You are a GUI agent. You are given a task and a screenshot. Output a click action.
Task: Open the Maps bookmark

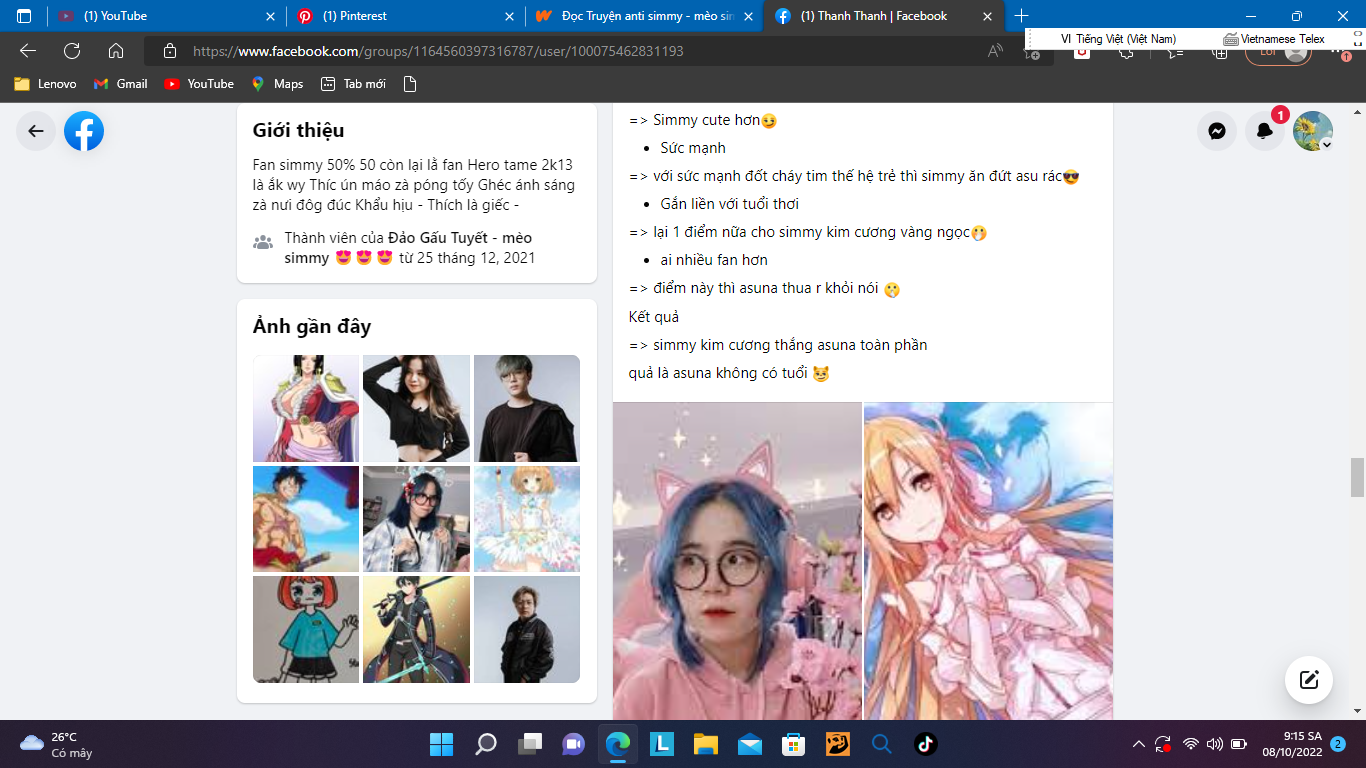[x=277, y=84]
